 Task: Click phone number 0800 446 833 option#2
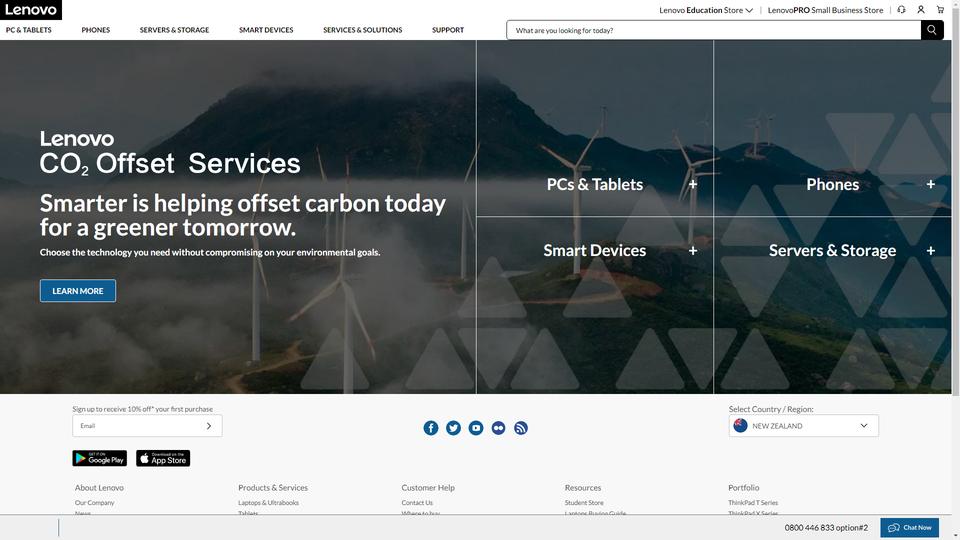(x=826, y=528)
